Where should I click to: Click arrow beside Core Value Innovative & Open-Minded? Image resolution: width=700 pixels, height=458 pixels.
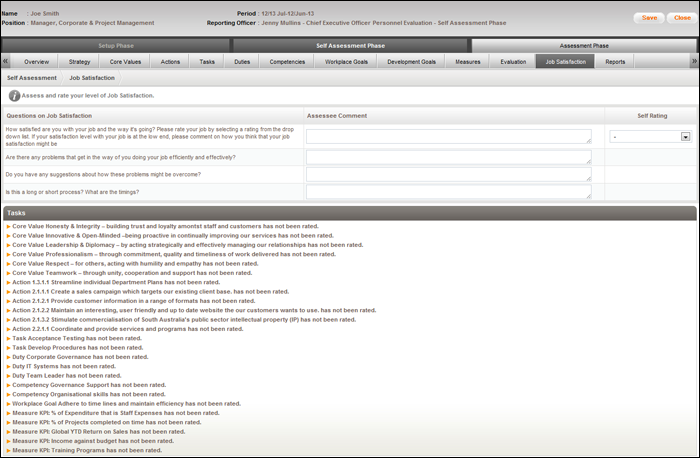8,236
